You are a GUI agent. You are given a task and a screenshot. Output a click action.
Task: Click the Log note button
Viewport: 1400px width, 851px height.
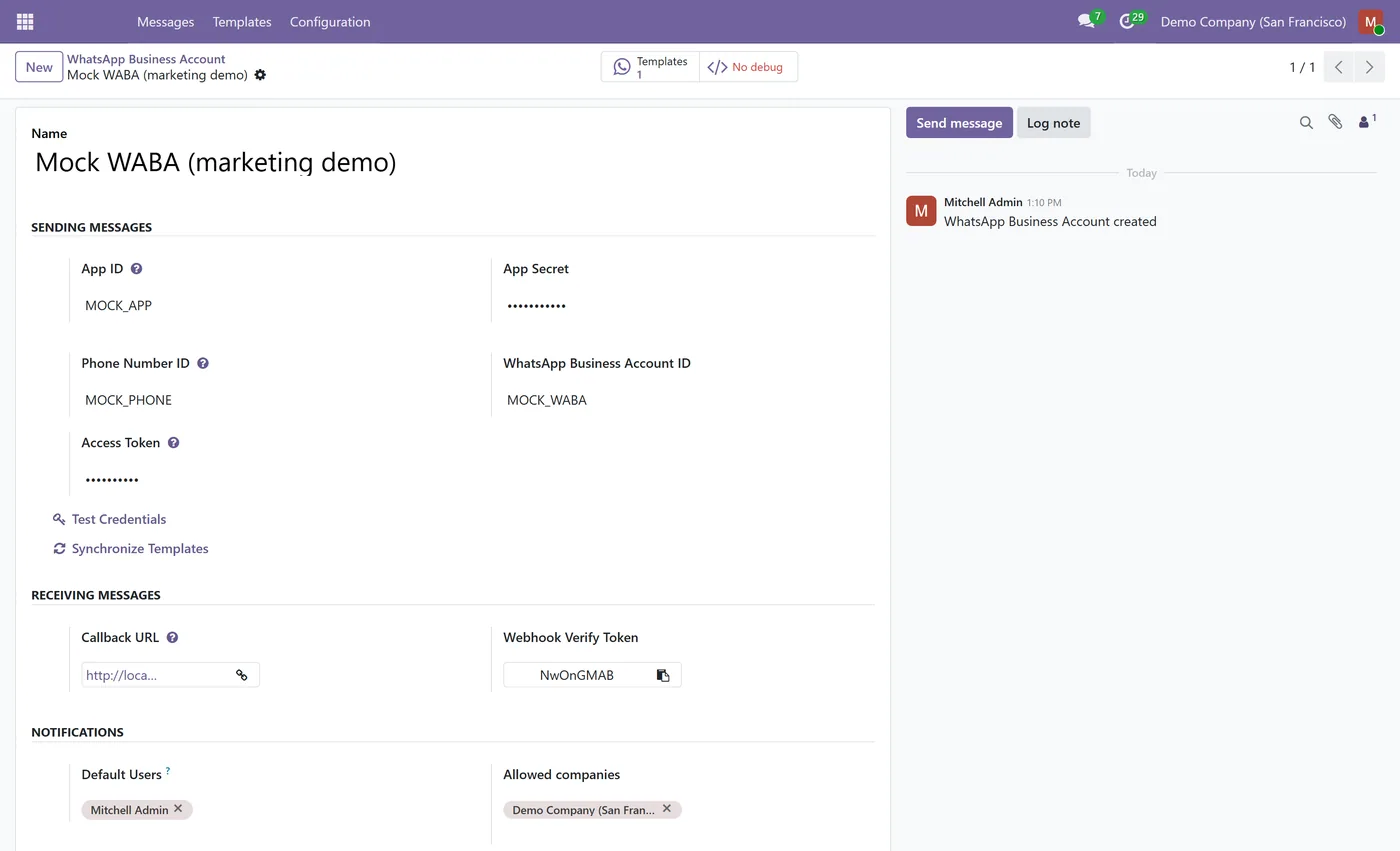[1054, 123]
